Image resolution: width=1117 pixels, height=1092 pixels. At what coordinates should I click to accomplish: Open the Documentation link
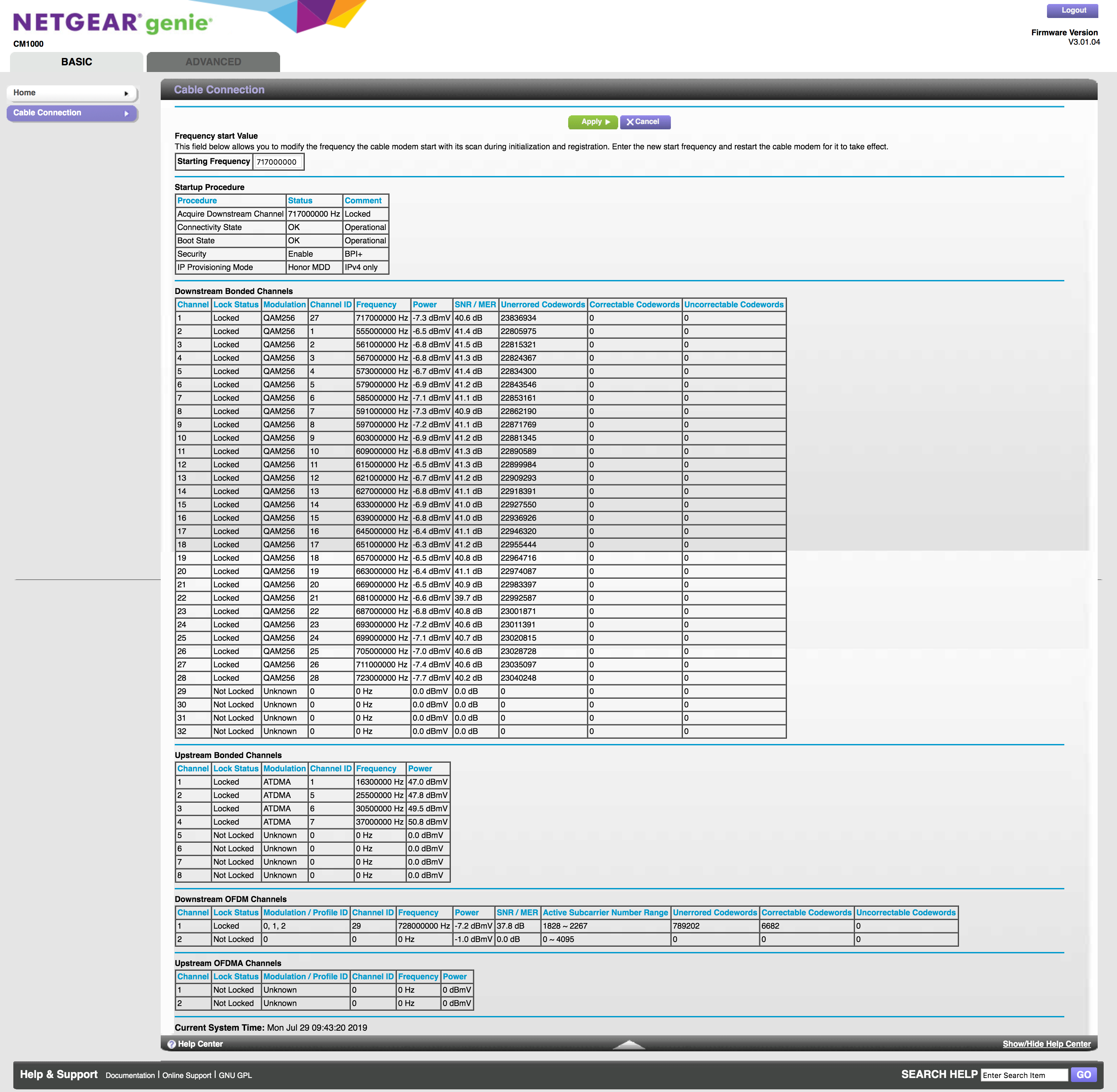click(x=130, y=1075)
